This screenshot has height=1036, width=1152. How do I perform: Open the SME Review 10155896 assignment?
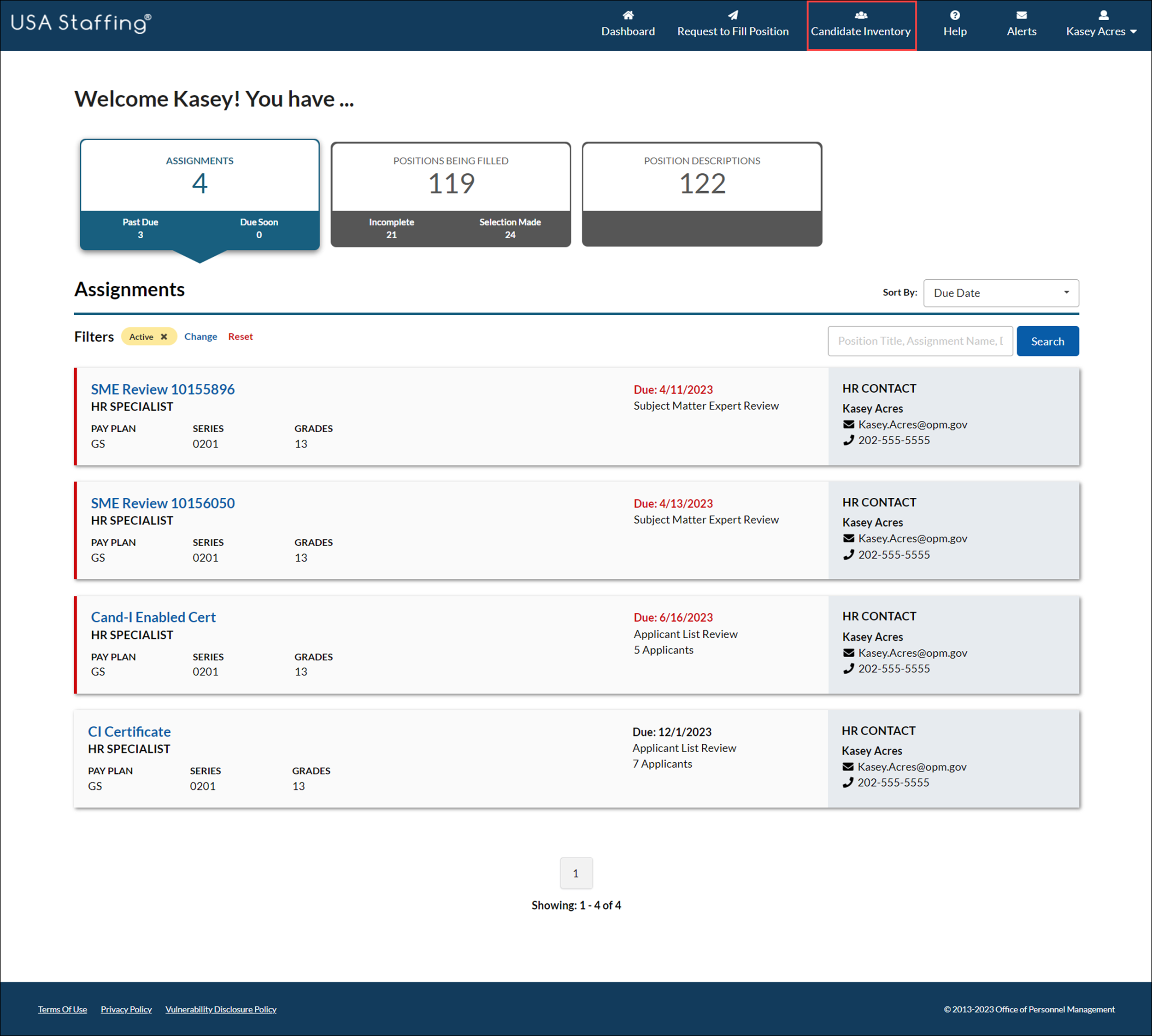click(163, 389)
